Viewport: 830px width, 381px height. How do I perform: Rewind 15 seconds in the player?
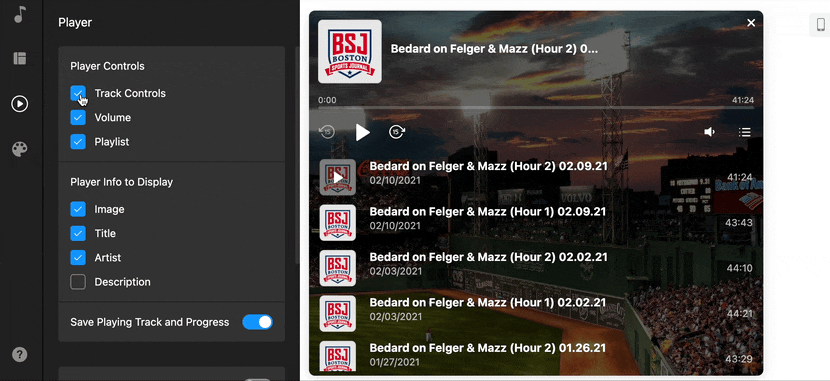coord(327,132)
